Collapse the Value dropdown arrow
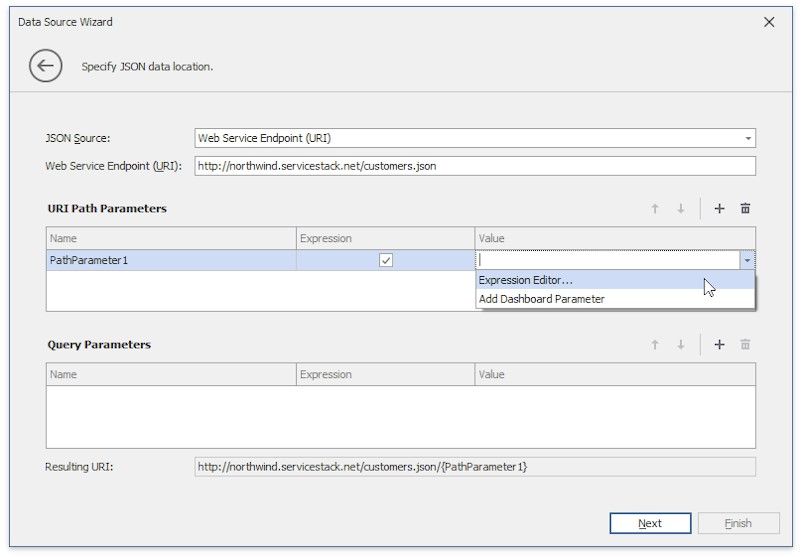Screen dimensions: 802x557 pyautogui.click(x=747, y=260)
